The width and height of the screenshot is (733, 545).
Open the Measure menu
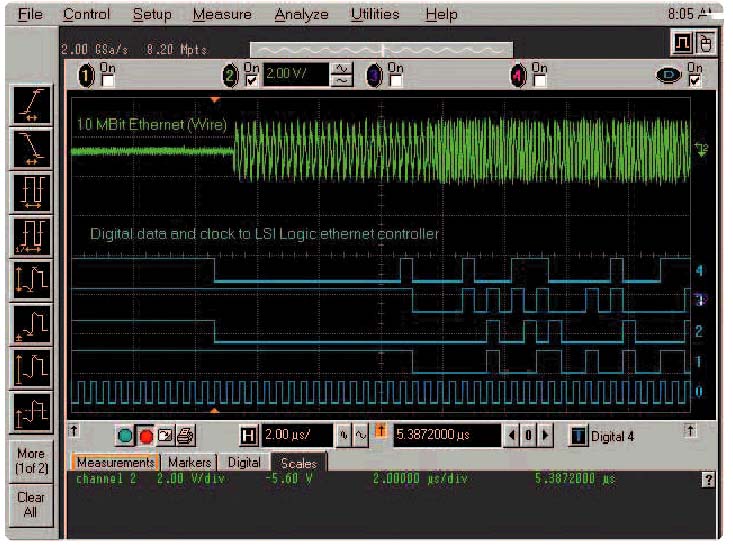pyautogui.click(x=222, y=14)
